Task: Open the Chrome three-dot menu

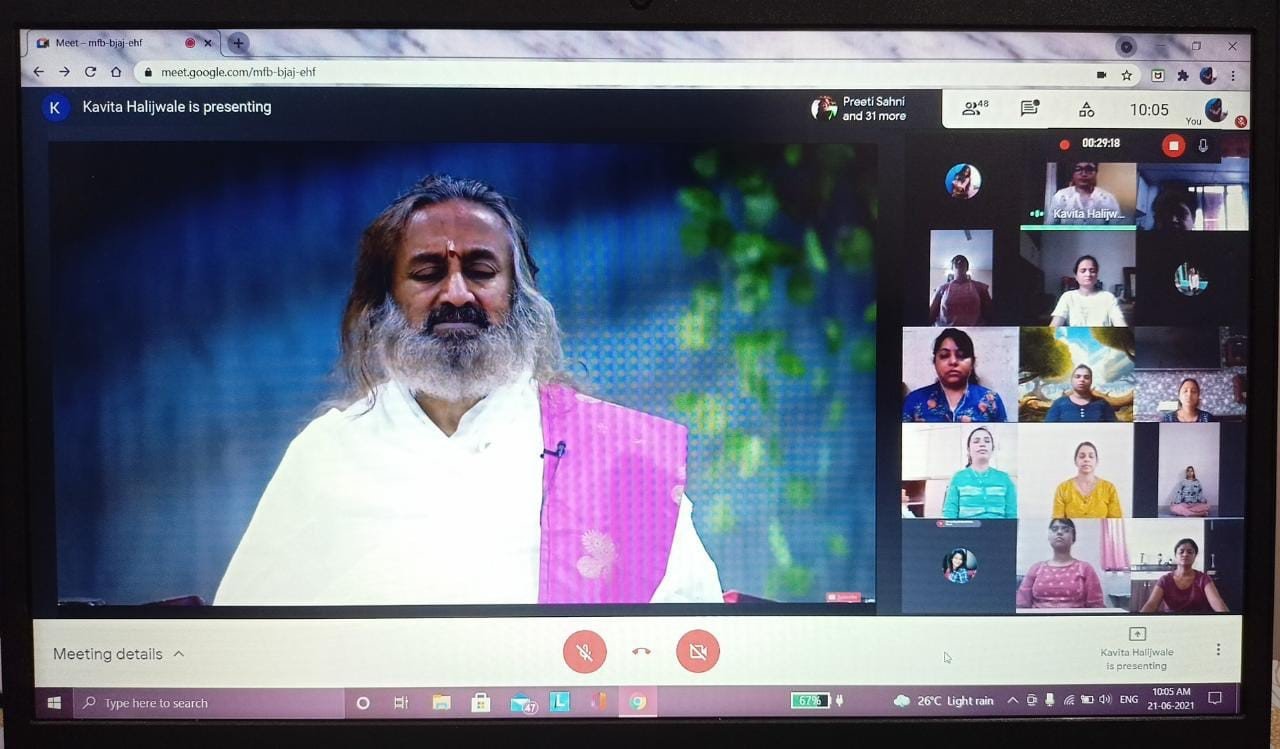Action: click(1233, 75)
